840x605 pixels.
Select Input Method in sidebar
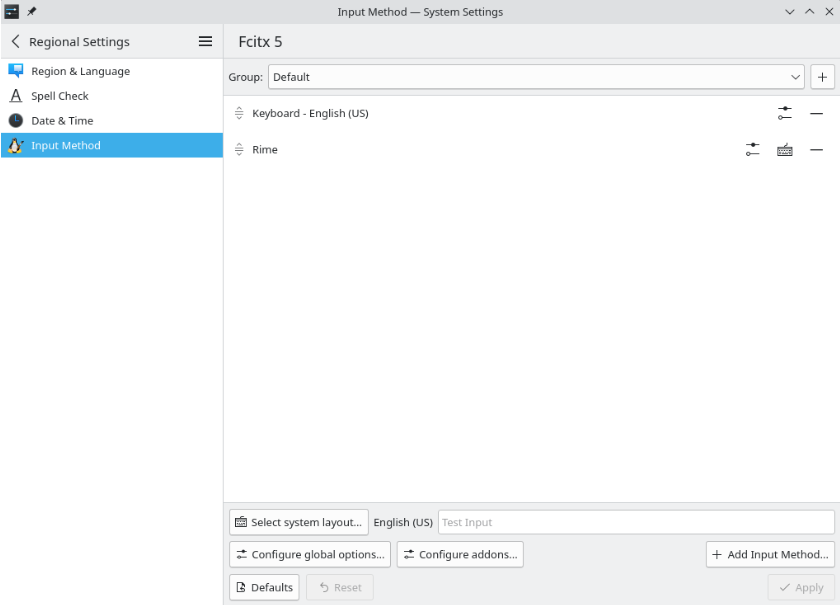tap(111, 145)
